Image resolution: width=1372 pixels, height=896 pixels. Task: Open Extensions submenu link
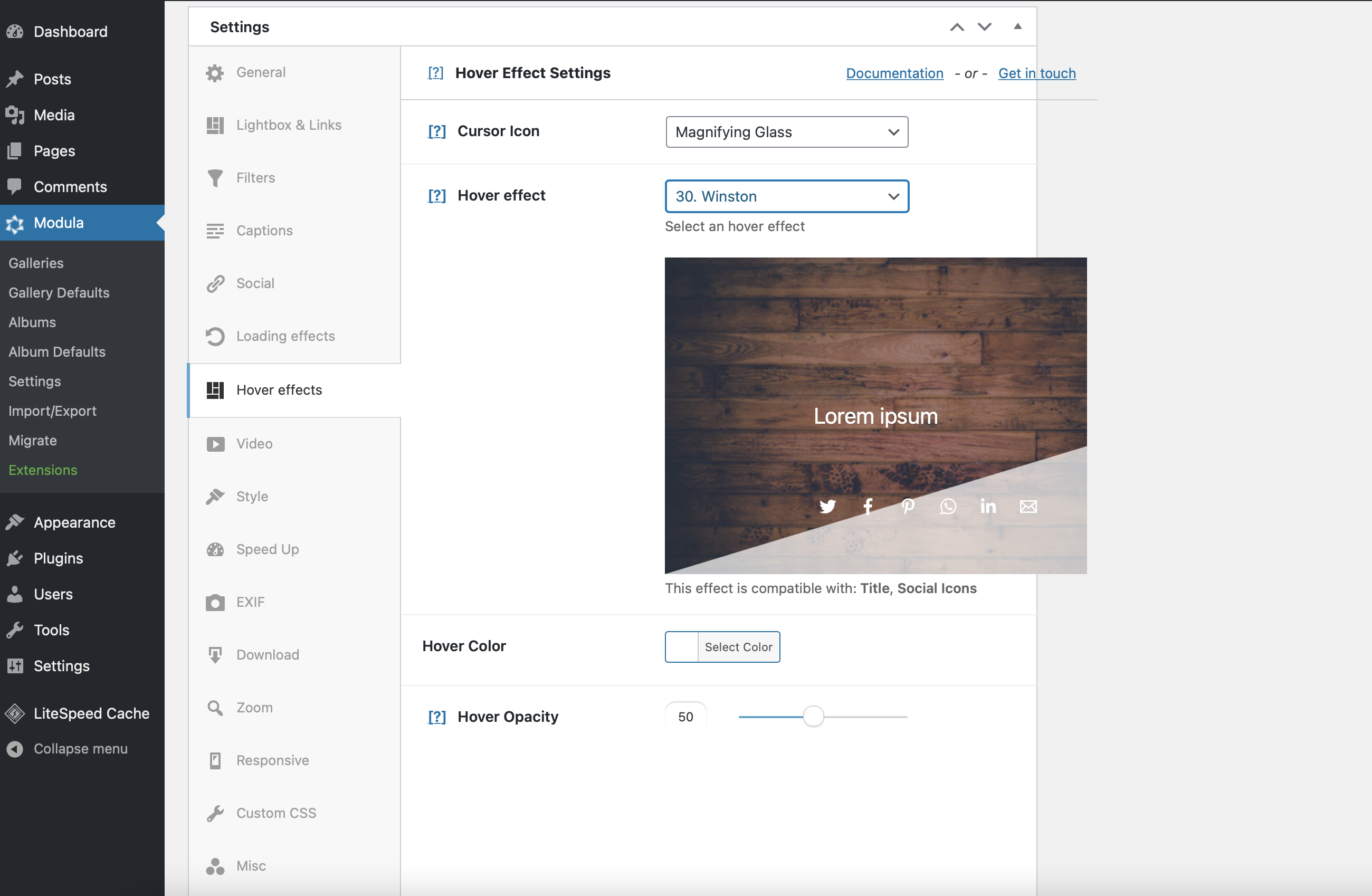(x=43, y=471)
